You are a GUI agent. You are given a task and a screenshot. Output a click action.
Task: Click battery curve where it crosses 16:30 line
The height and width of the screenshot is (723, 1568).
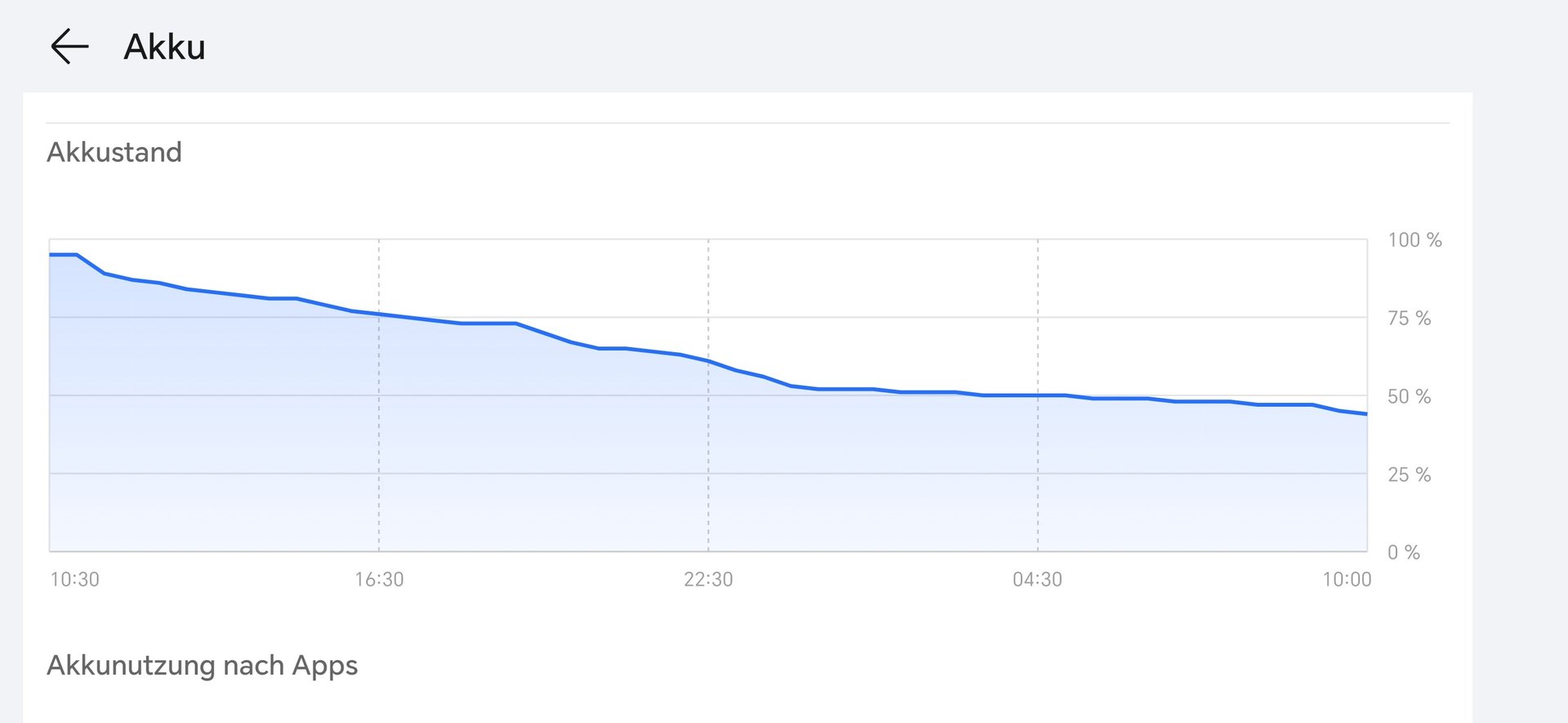click(379, 314)
